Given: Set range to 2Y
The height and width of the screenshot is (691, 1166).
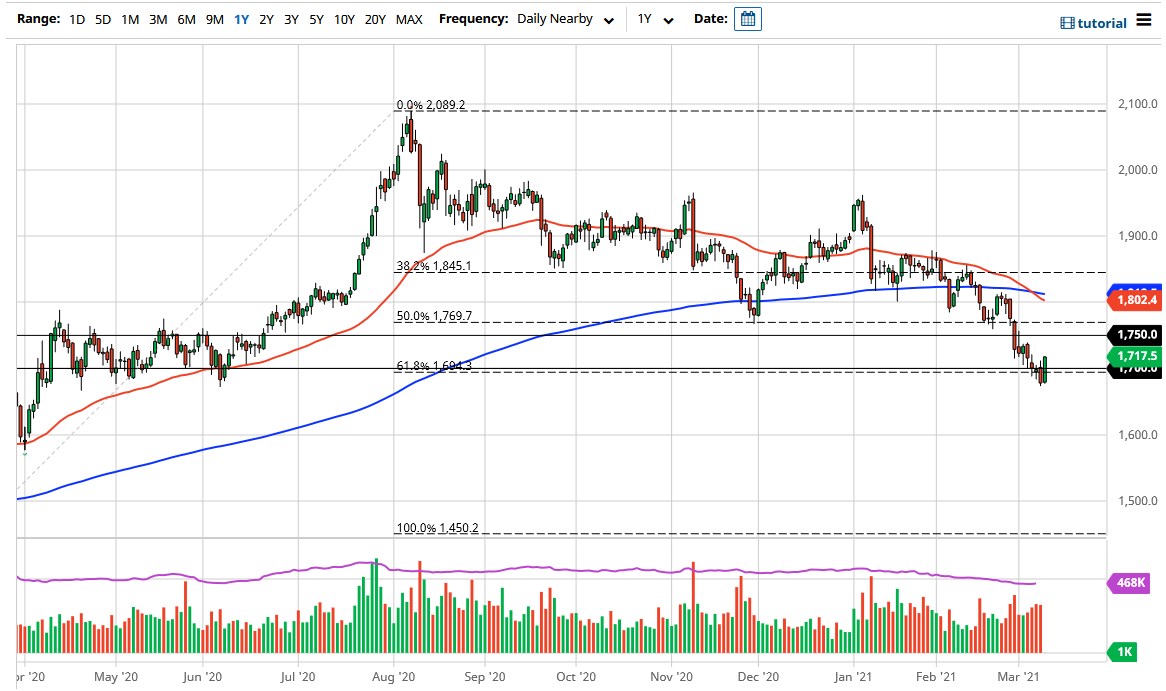Looking at the screenshot, I should coord(266,19).
